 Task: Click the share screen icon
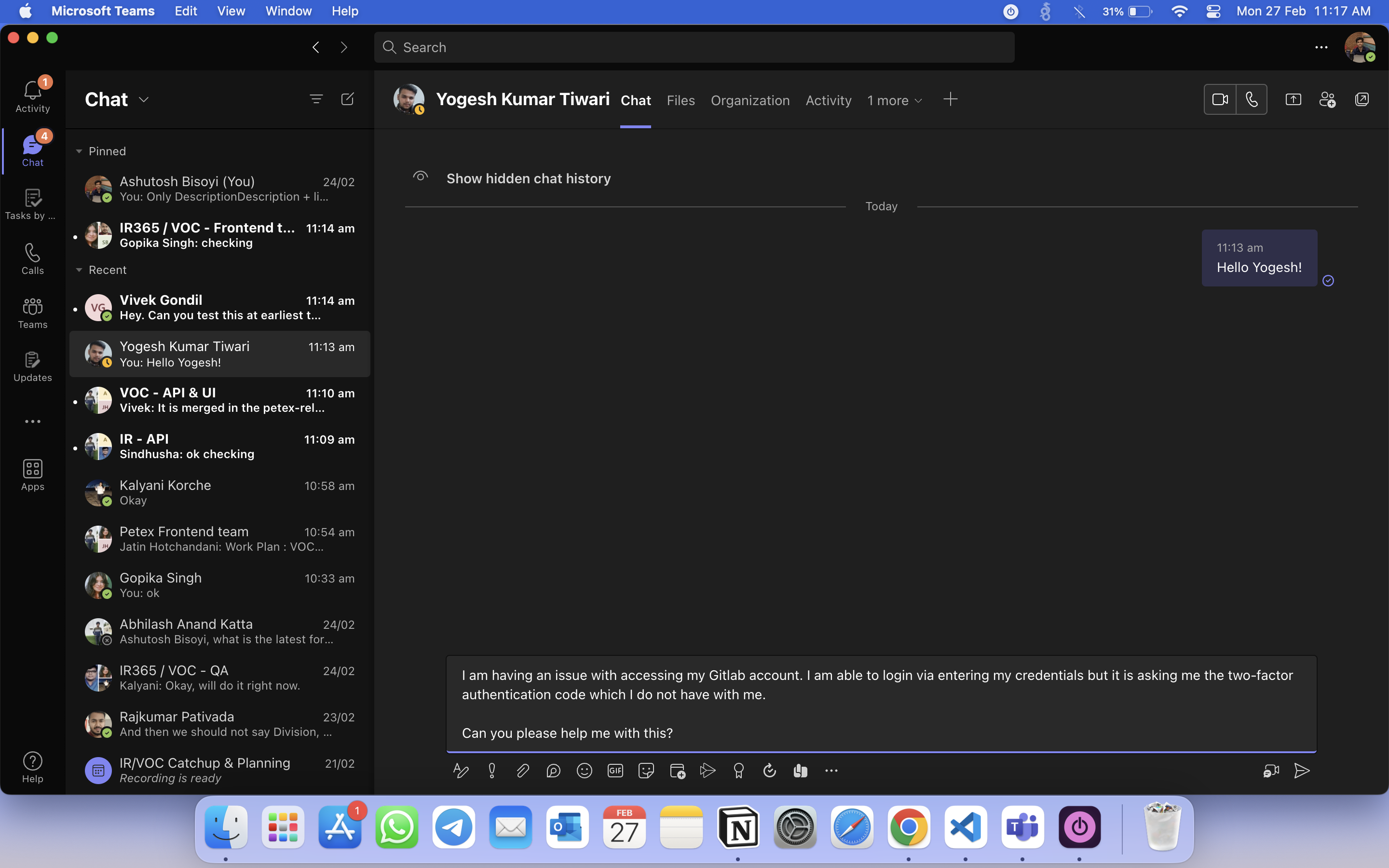(1293, 100)
